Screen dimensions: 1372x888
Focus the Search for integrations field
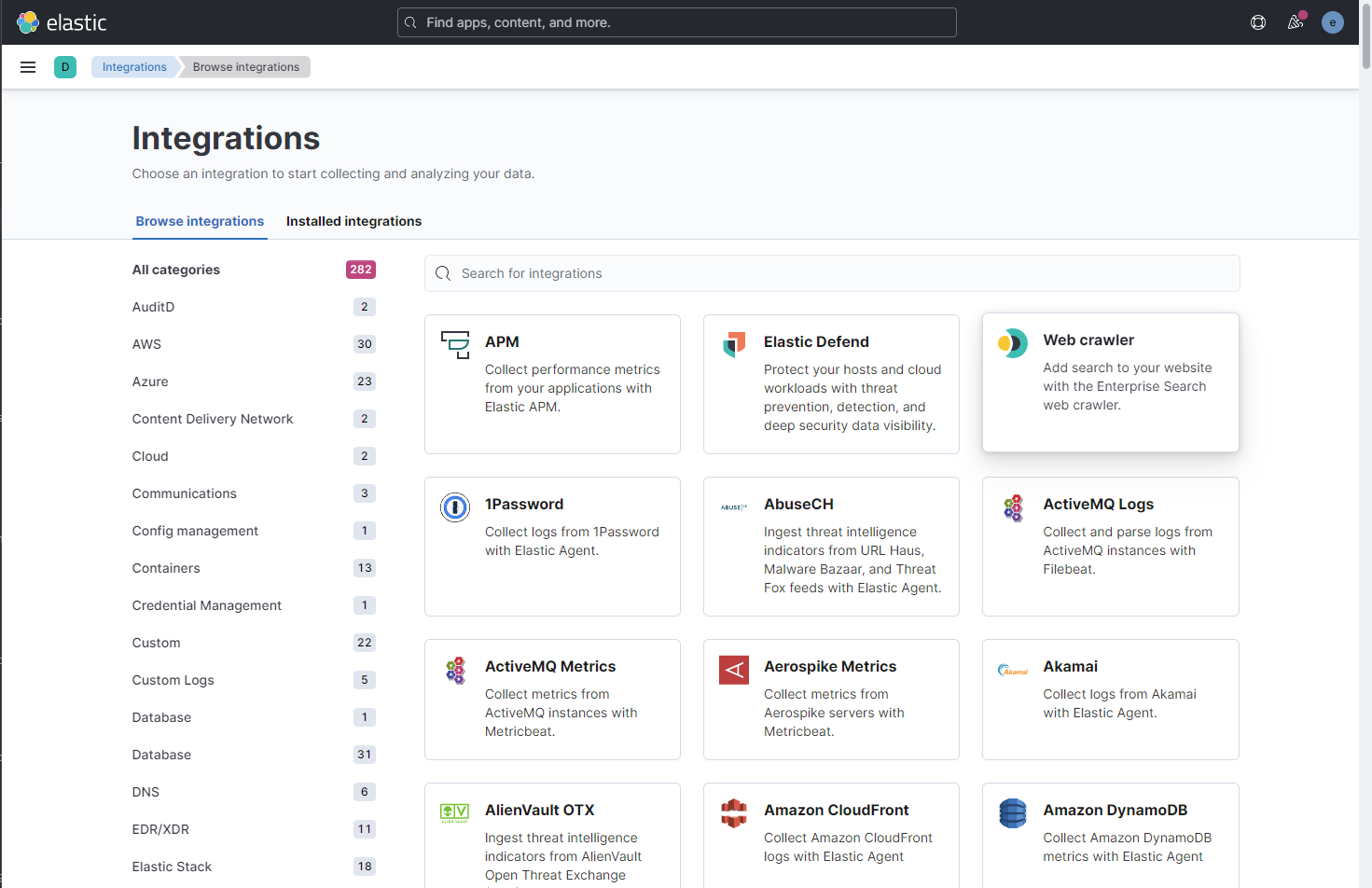(x=832, y=273)
